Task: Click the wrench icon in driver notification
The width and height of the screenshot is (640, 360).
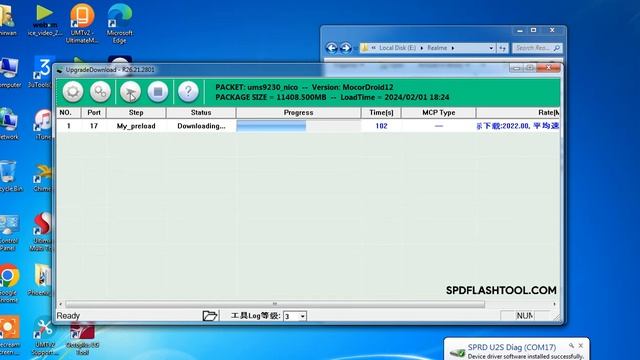Action: 571,346
